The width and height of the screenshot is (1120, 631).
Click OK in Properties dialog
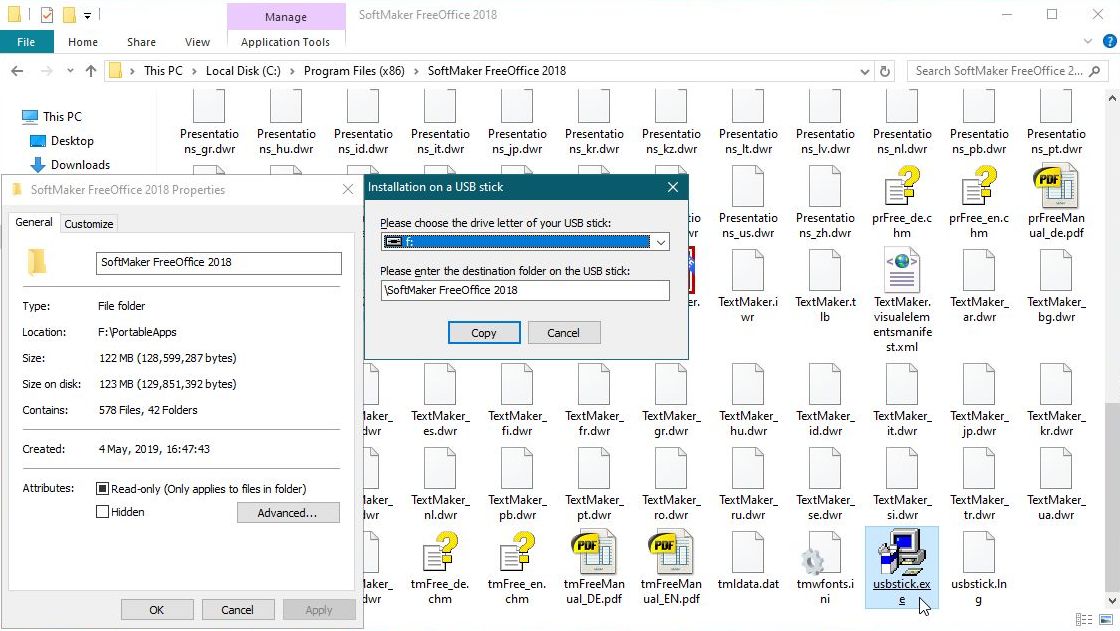(156, 610)
